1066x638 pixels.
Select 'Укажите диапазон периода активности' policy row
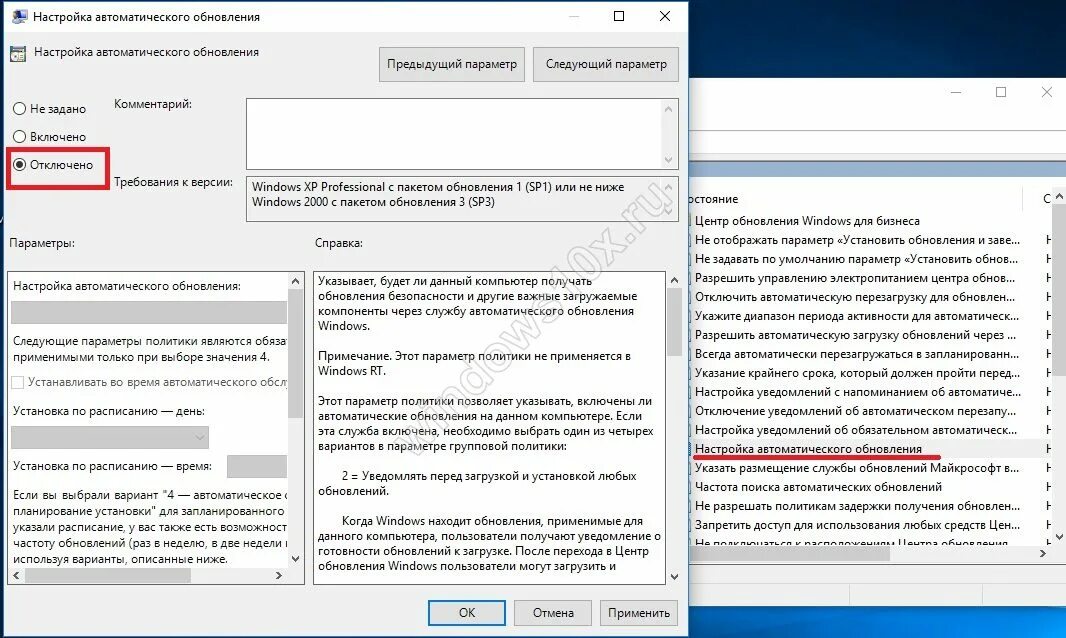(x=857, y=316)
